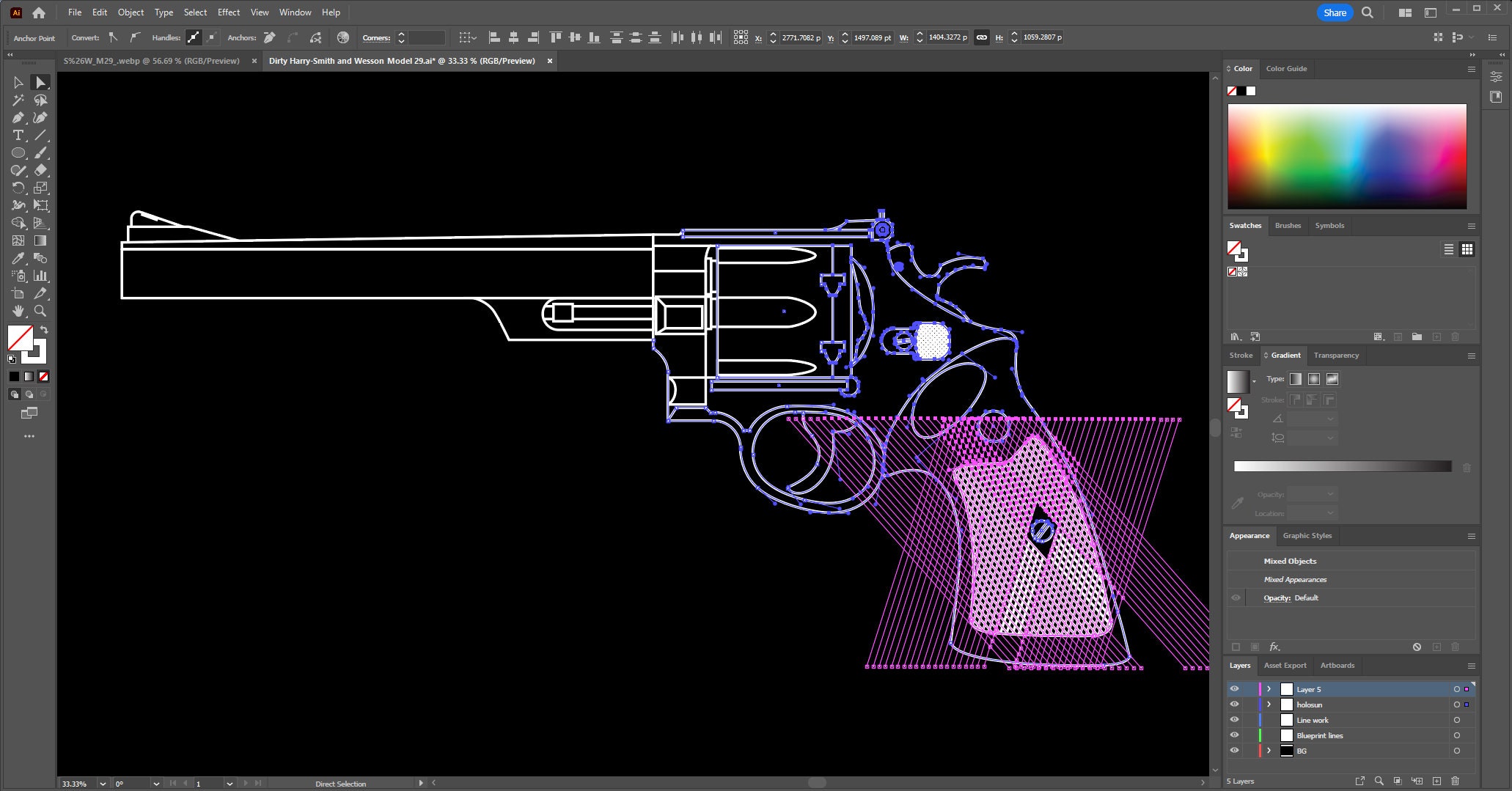The height and width of the screenshot is (791, 1512).
Task: Click the Share button
Action: [1335, 12]
